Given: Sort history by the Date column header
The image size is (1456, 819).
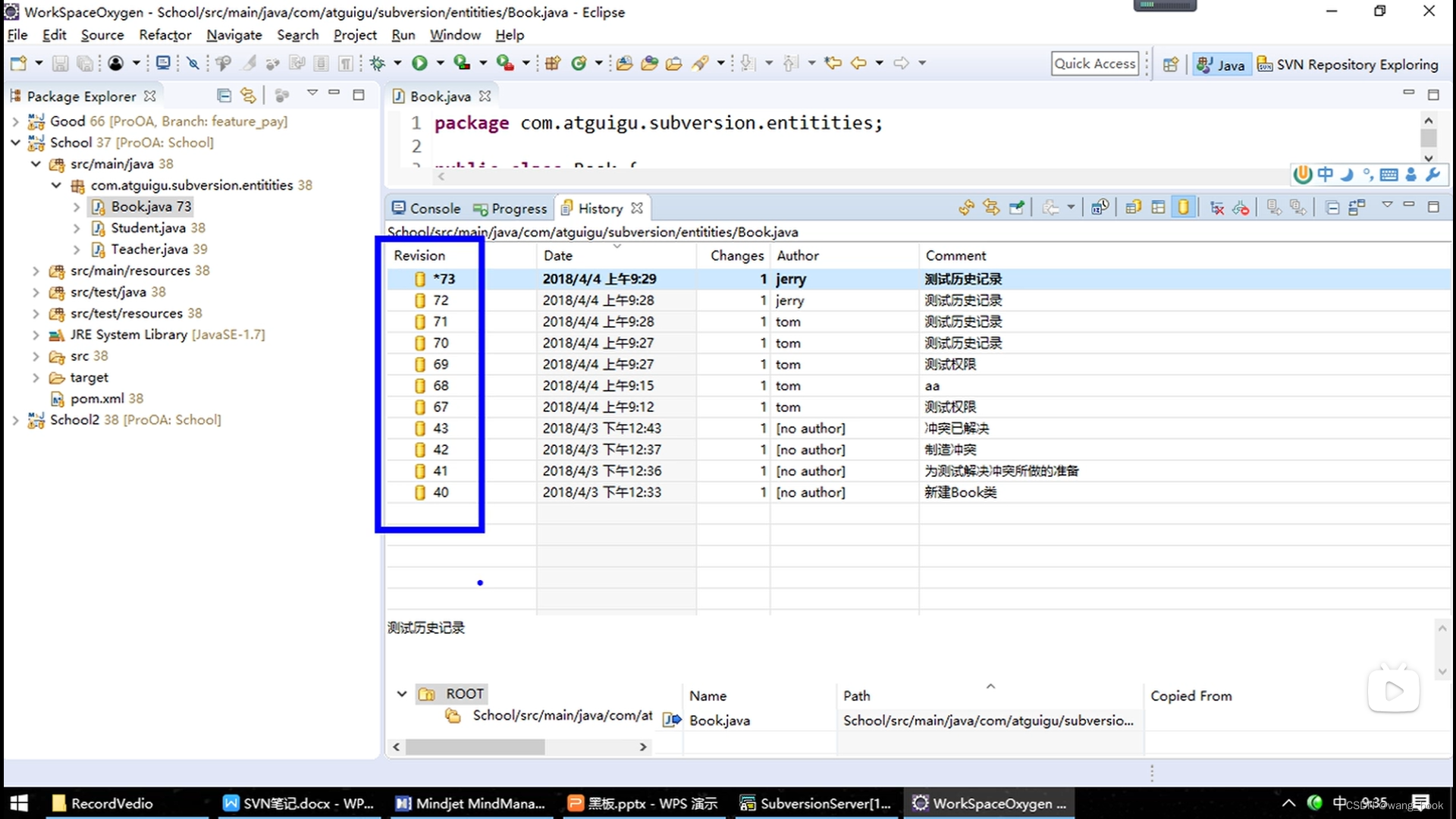Looking at the screenshot, I should click(616, 256).
